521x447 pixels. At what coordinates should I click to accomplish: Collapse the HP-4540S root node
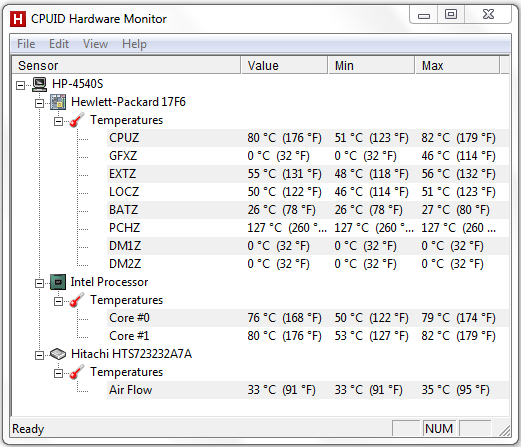tap(21, 85)
